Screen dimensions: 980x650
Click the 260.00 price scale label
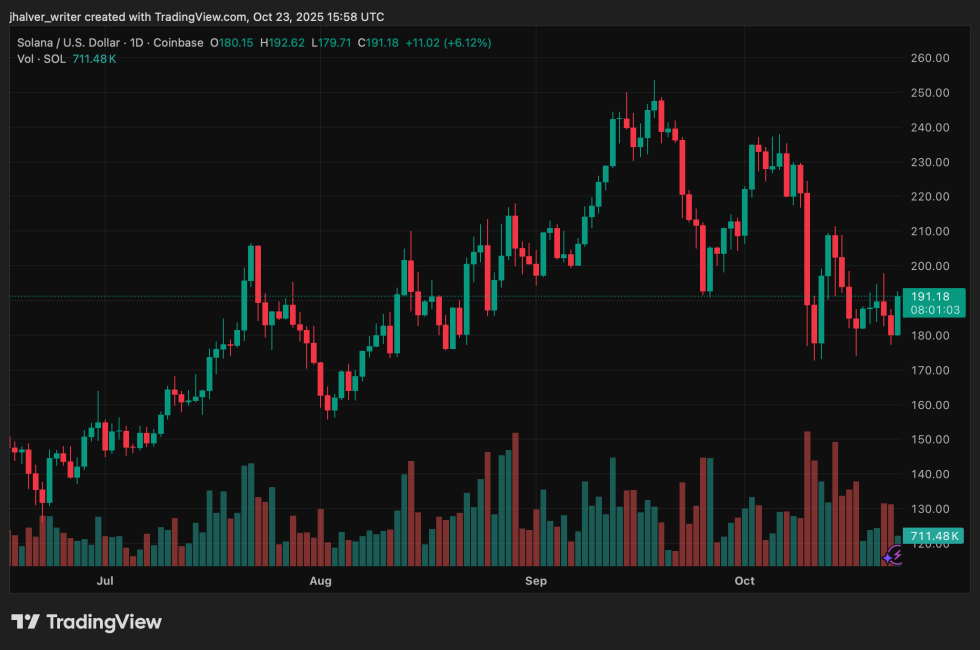[x=929, y=58]
